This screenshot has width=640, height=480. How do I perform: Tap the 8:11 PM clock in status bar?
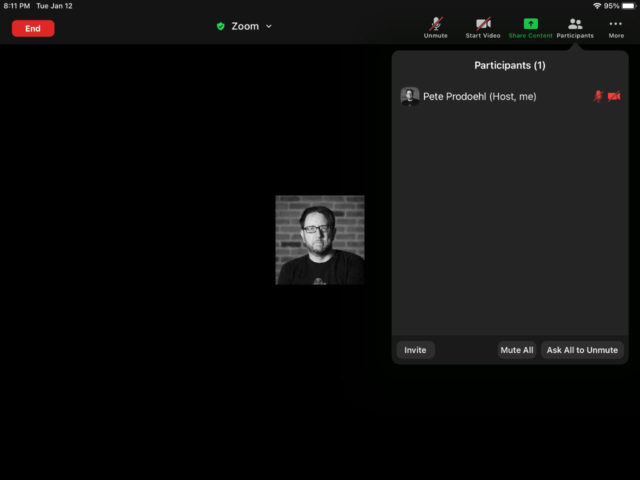point(17,5)
